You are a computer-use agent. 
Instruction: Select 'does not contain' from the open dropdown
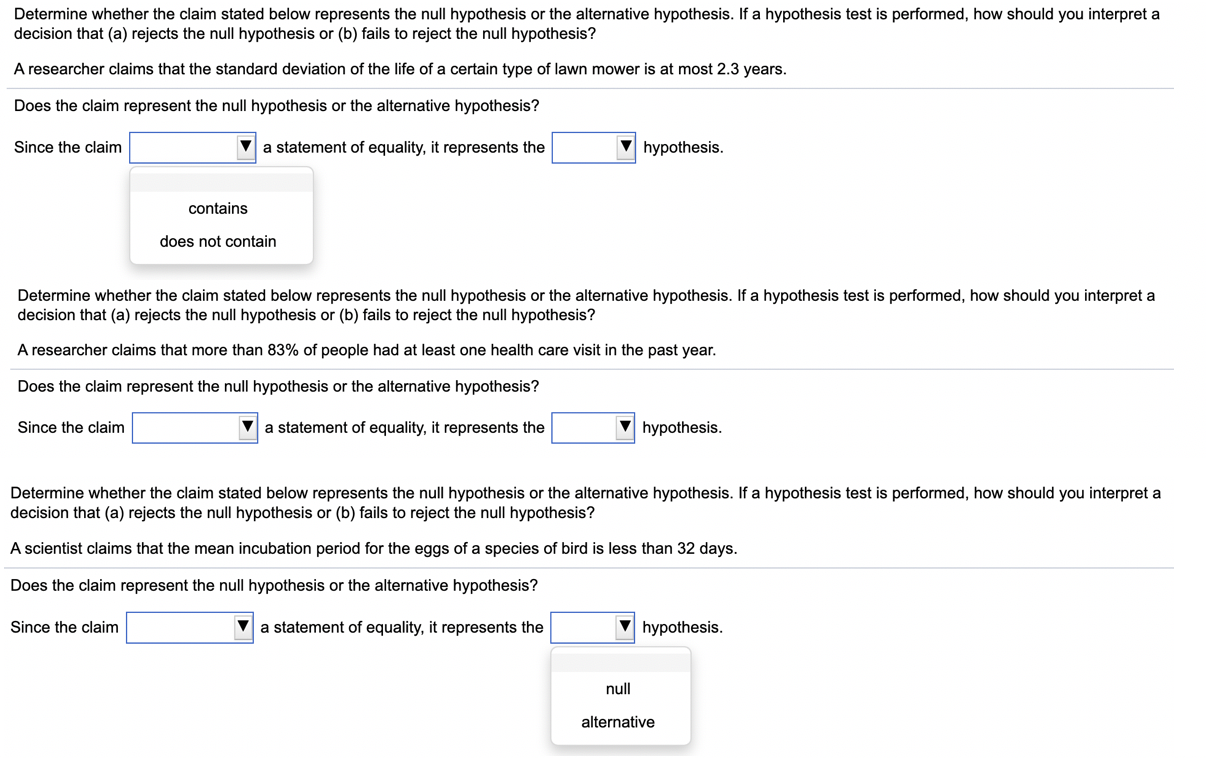[x=218, y=241]
